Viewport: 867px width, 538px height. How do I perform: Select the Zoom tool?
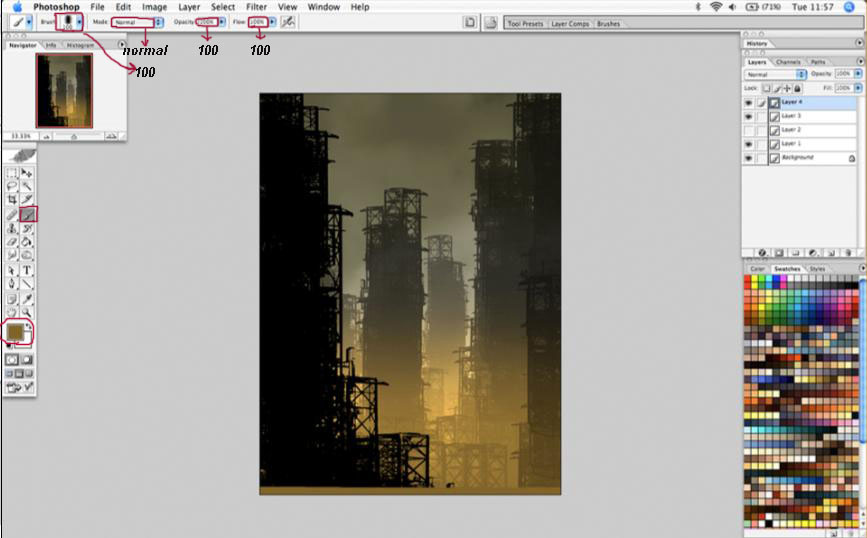pyautogui.click(x=27, y=312)
